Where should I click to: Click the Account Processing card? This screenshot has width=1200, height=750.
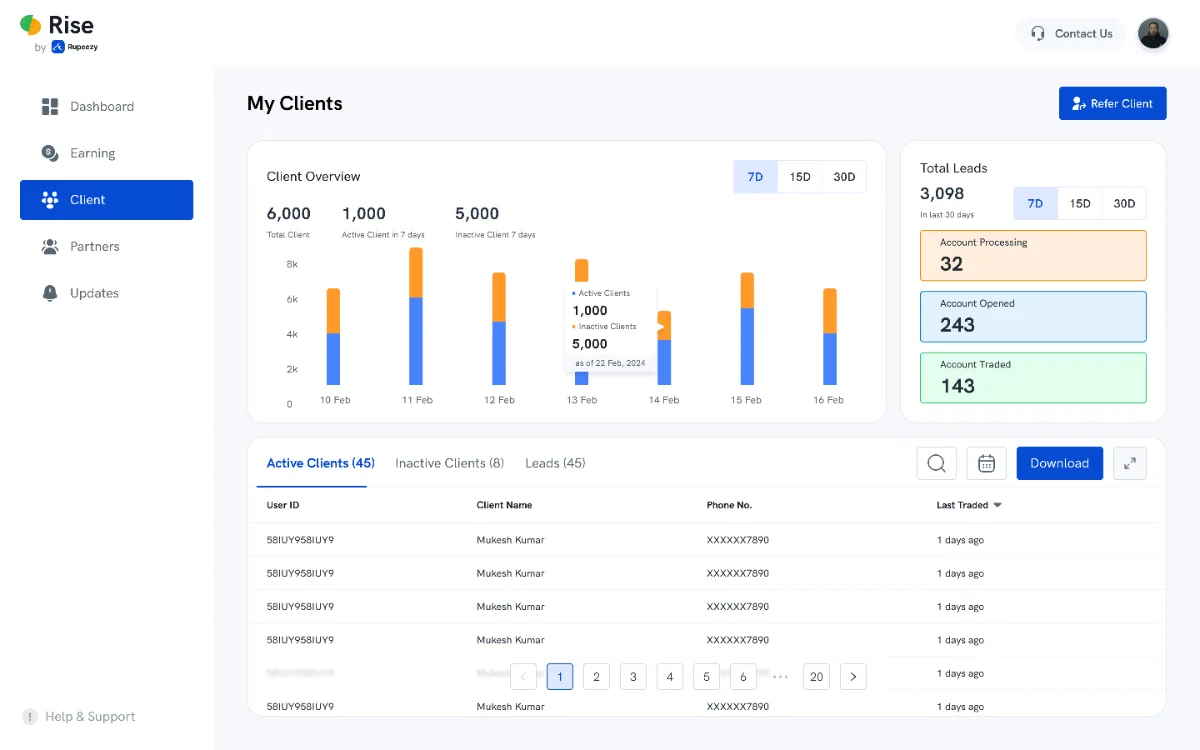click(x=1033, y=256)
